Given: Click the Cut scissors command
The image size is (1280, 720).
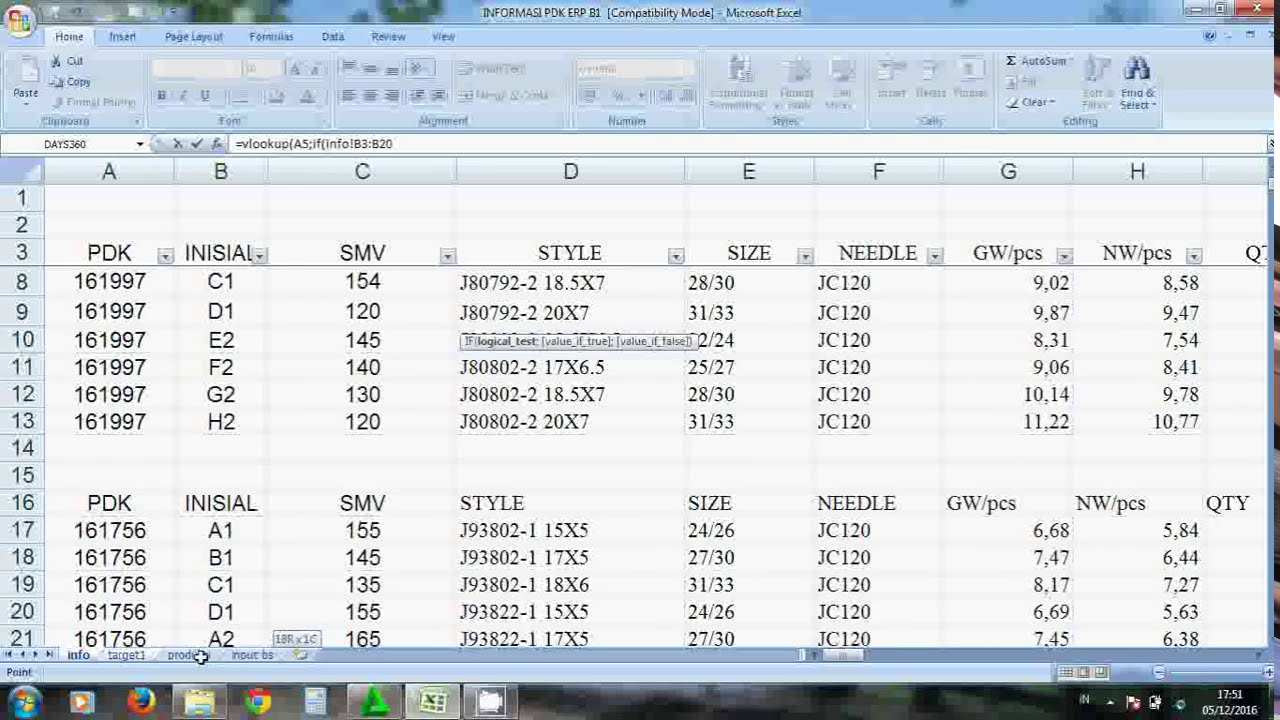Looking at the screenshot, I should (67, 61).
